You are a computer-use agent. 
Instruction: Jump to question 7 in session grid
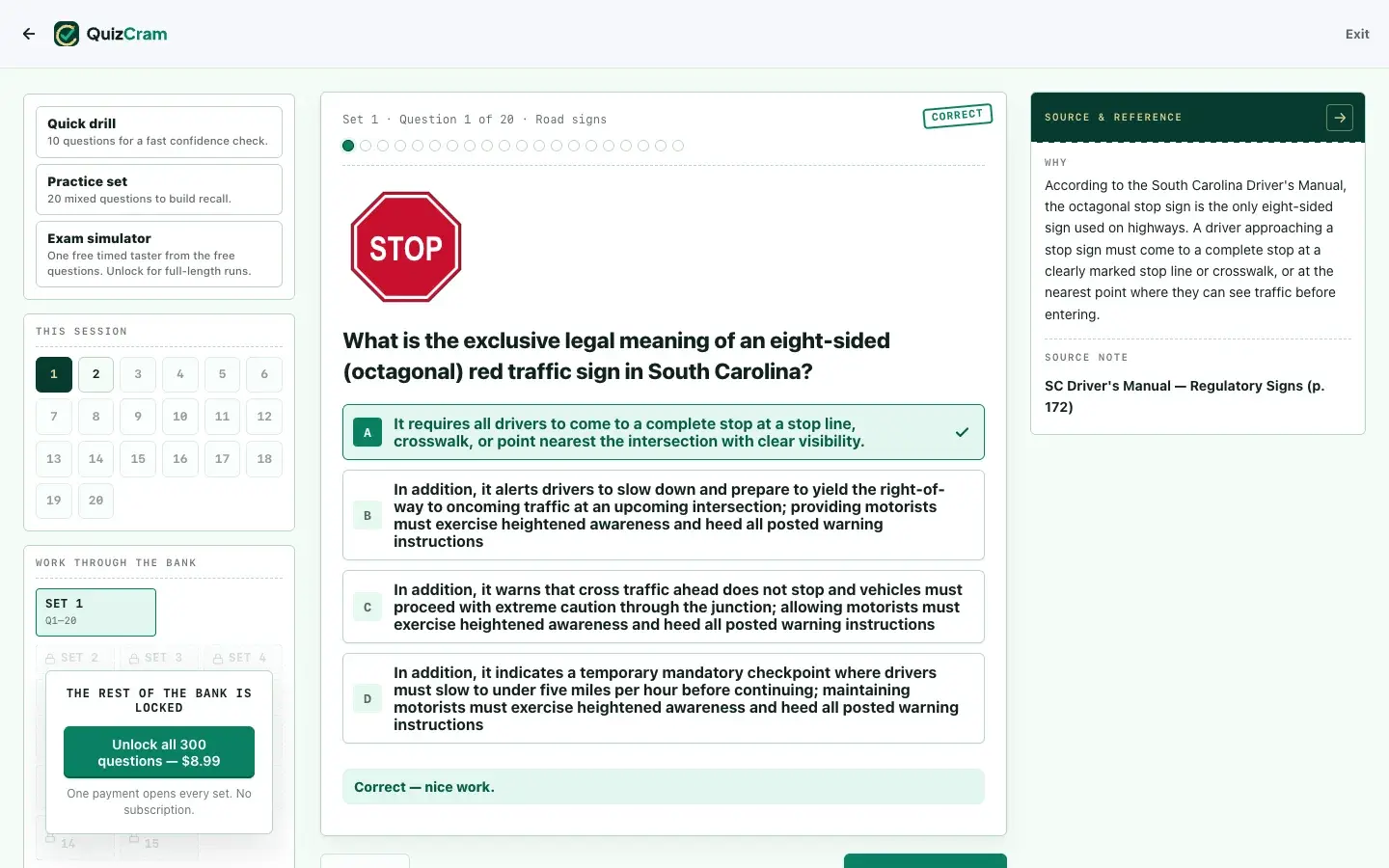(54, 417)
